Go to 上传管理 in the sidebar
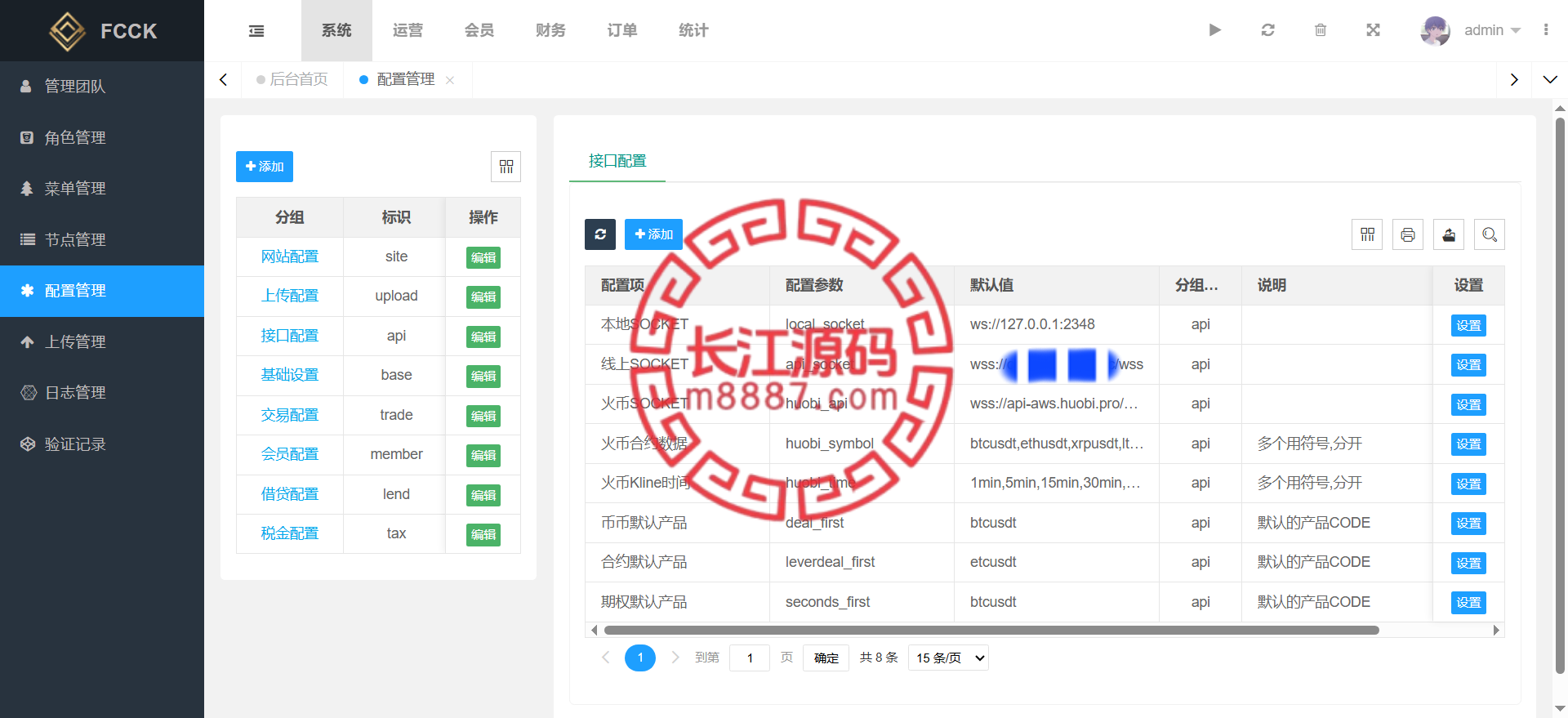The width and height of the screenshot is (1568, 718). [102, 342]
